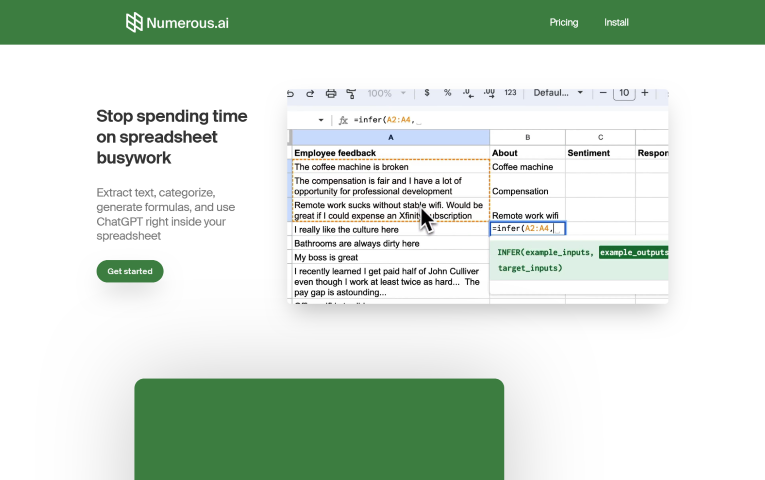
Task: Click the 'Stop spending time' headline
Action: pyautogui.click(x=172, y=137)
